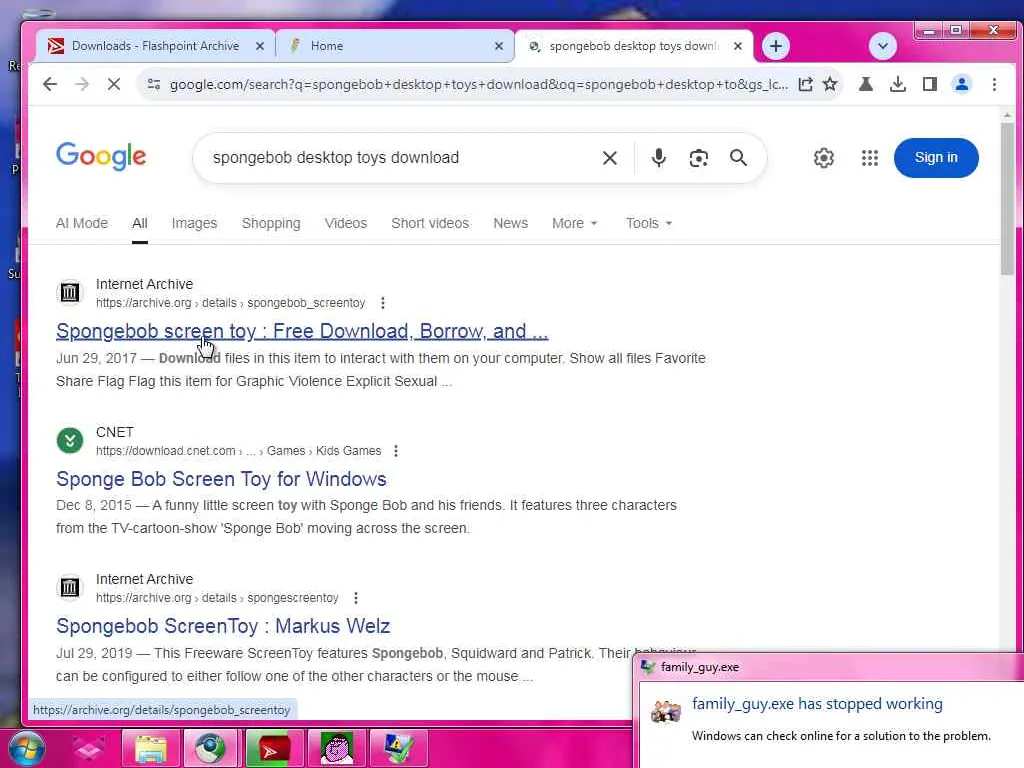Open Chrome downloads tray
1024x768 pixels.
[x=898, y=84]
